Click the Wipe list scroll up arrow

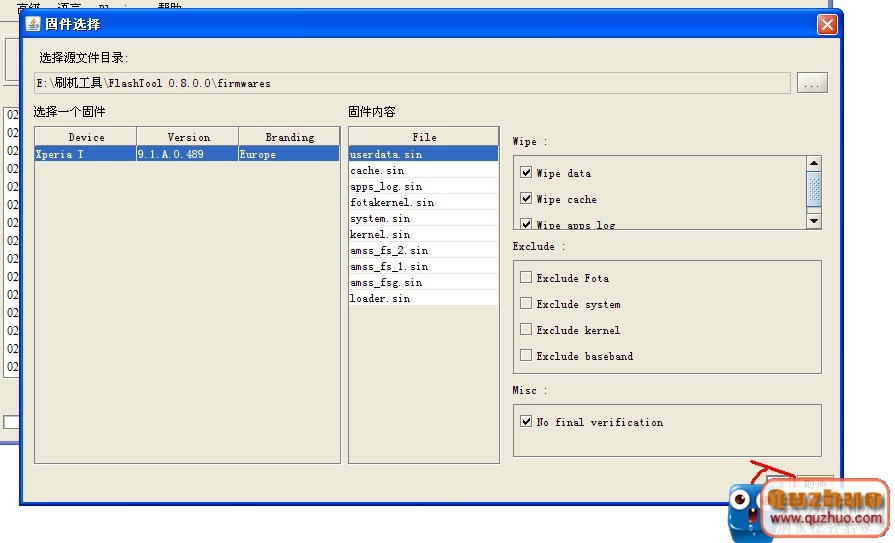click(x=814, y=163)
